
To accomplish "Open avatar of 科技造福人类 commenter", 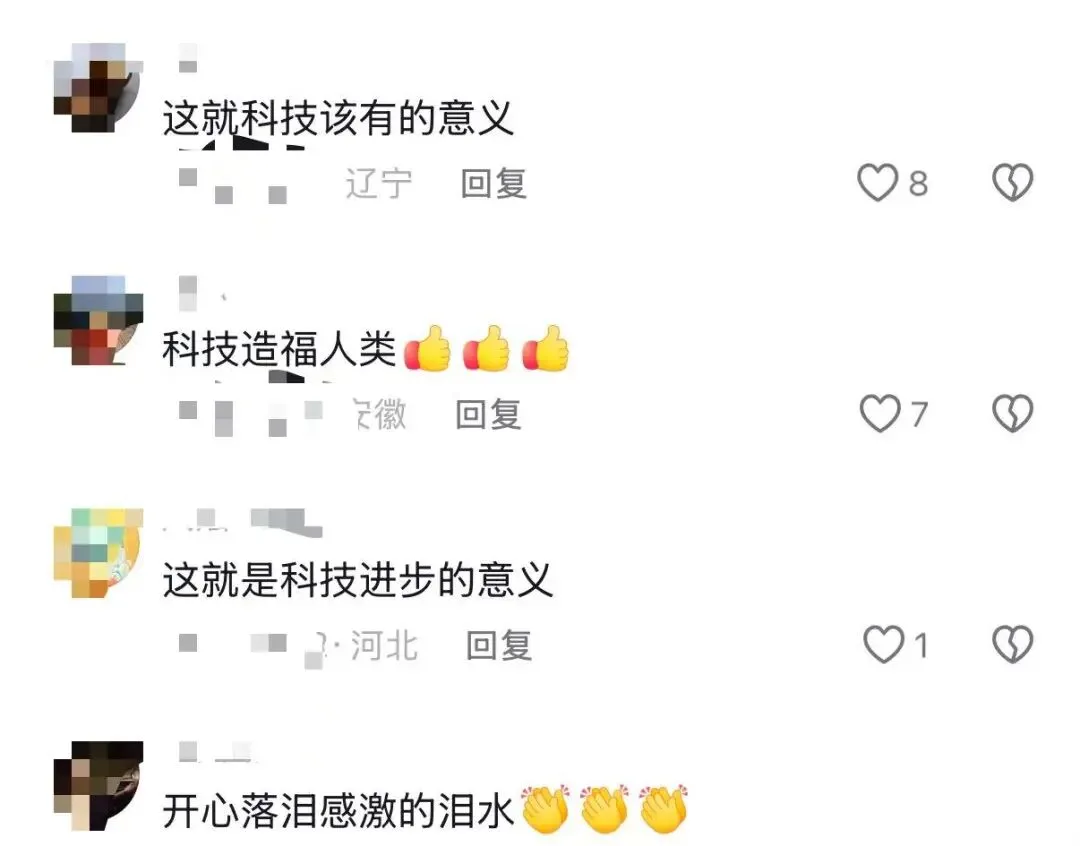I will tap(98, 320).
